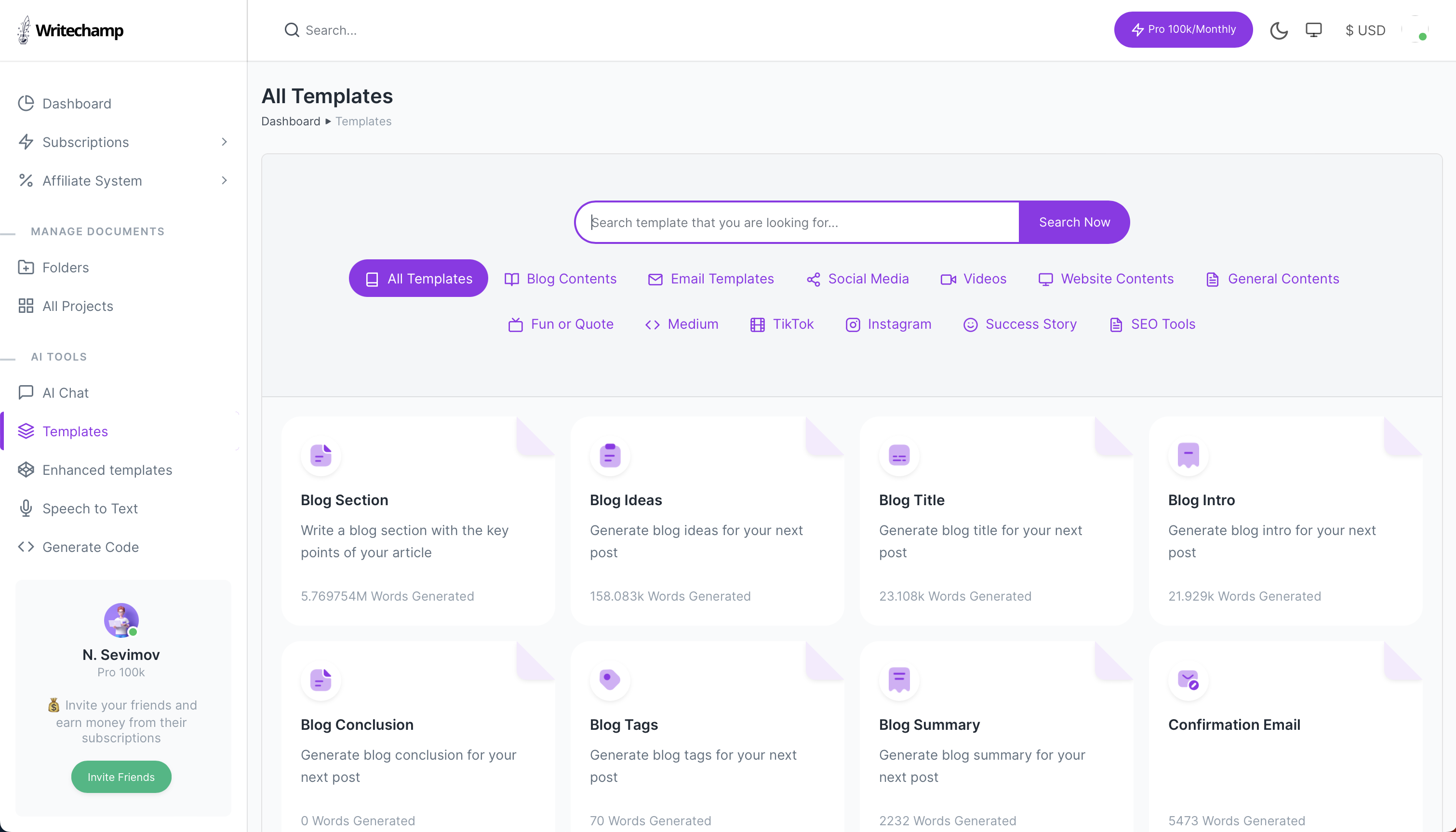Open All Projects from the sidebar
Screen dimensions: 1456x832
pyautogui.click(x=78, y=306)
